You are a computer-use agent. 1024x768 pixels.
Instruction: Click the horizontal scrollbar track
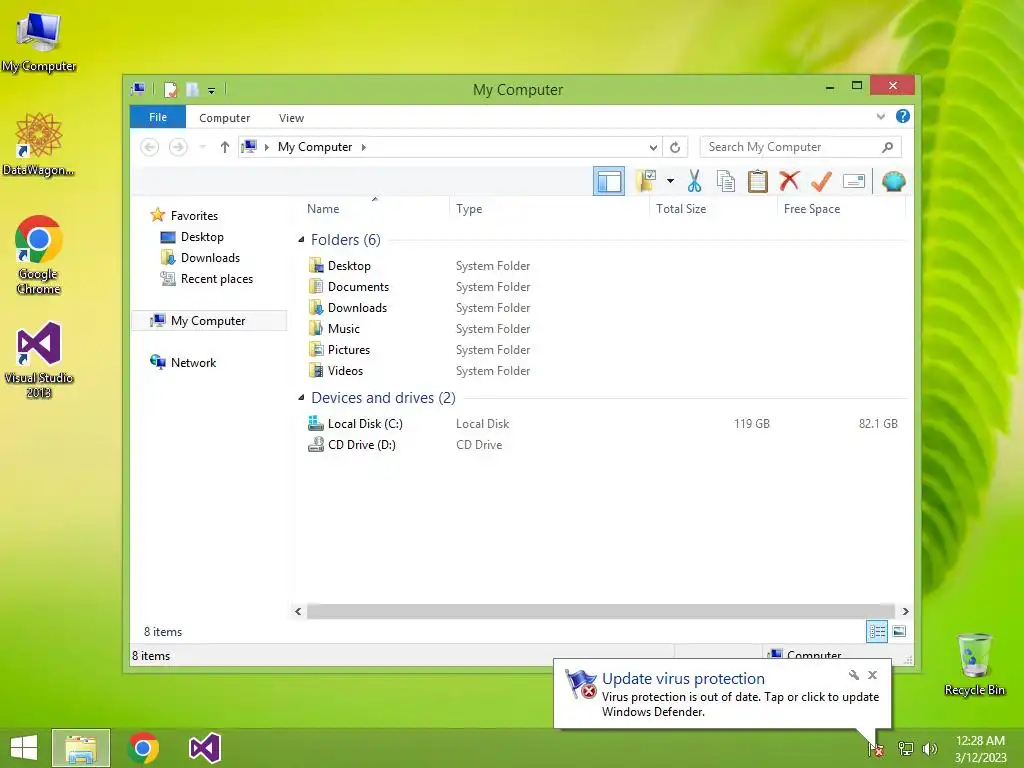click(x=600, y=611)
